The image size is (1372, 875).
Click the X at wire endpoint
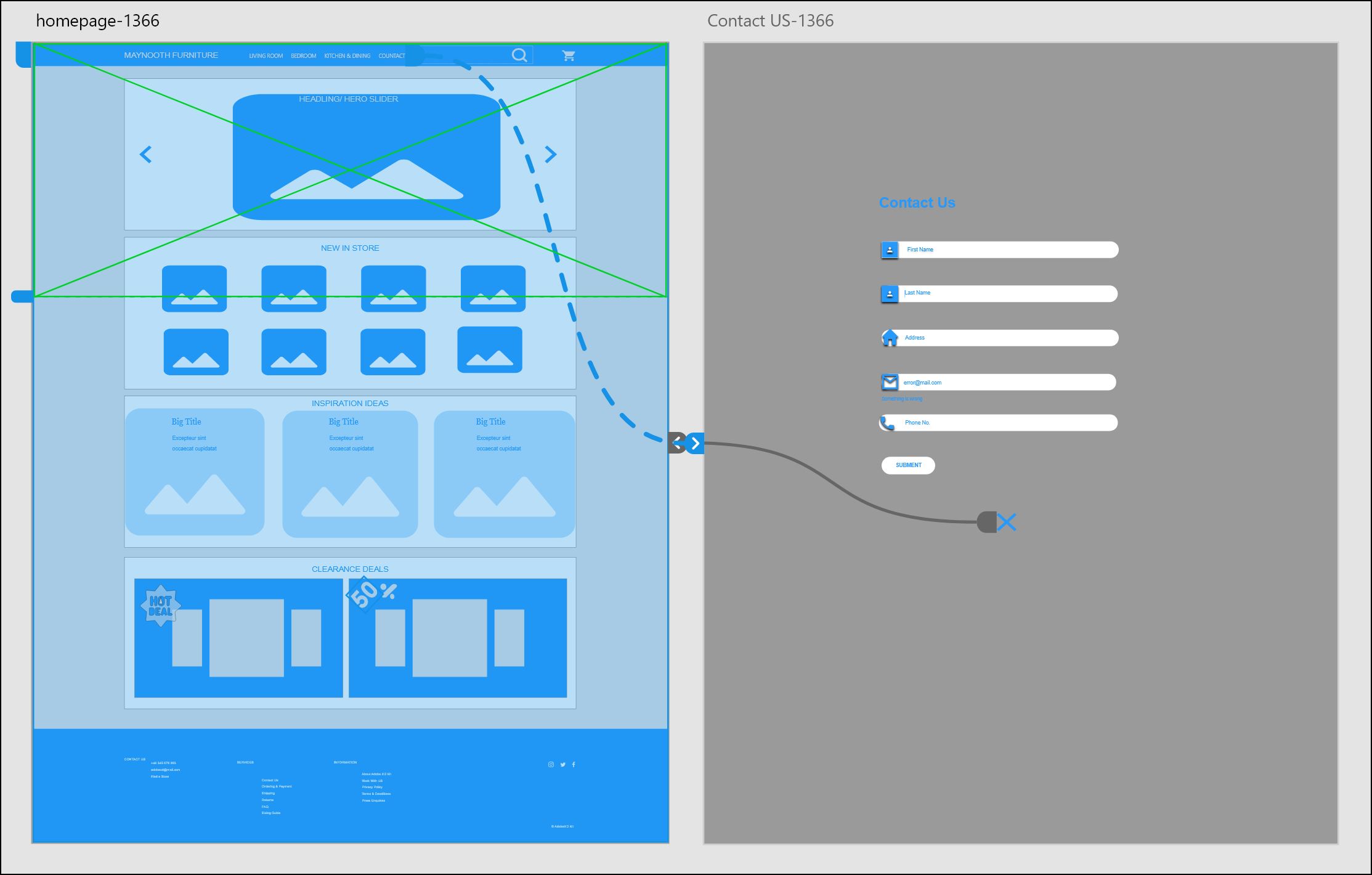(1007, 522)
